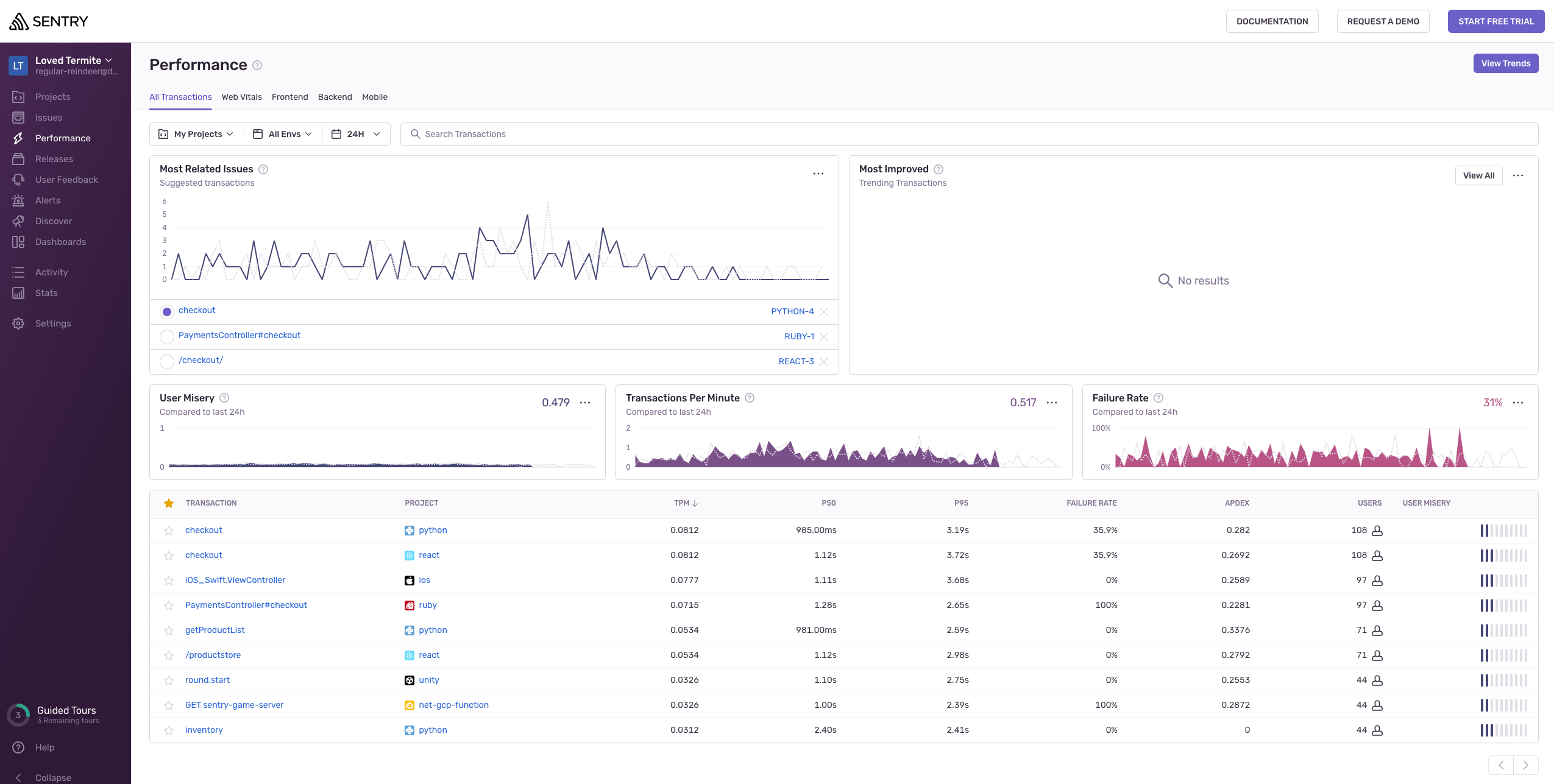
Task: Expand the My Projects dropdown
Action: (x=196, y=134)
